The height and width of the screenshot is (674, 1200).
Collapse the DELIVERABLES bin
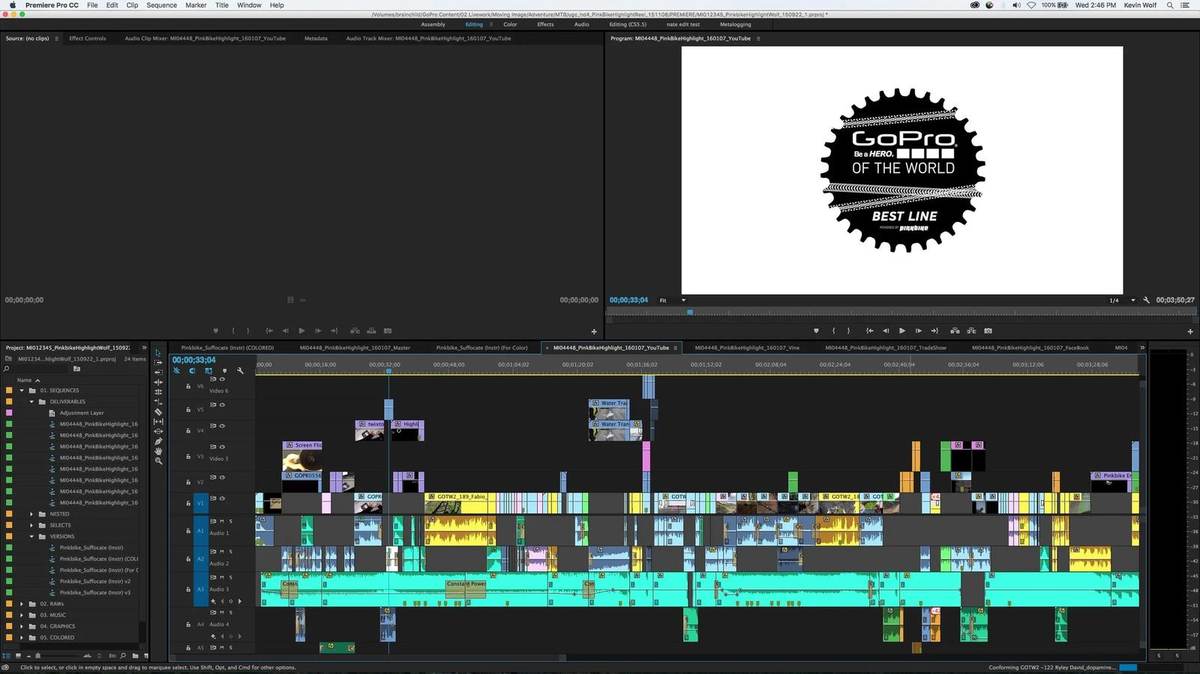31,401
